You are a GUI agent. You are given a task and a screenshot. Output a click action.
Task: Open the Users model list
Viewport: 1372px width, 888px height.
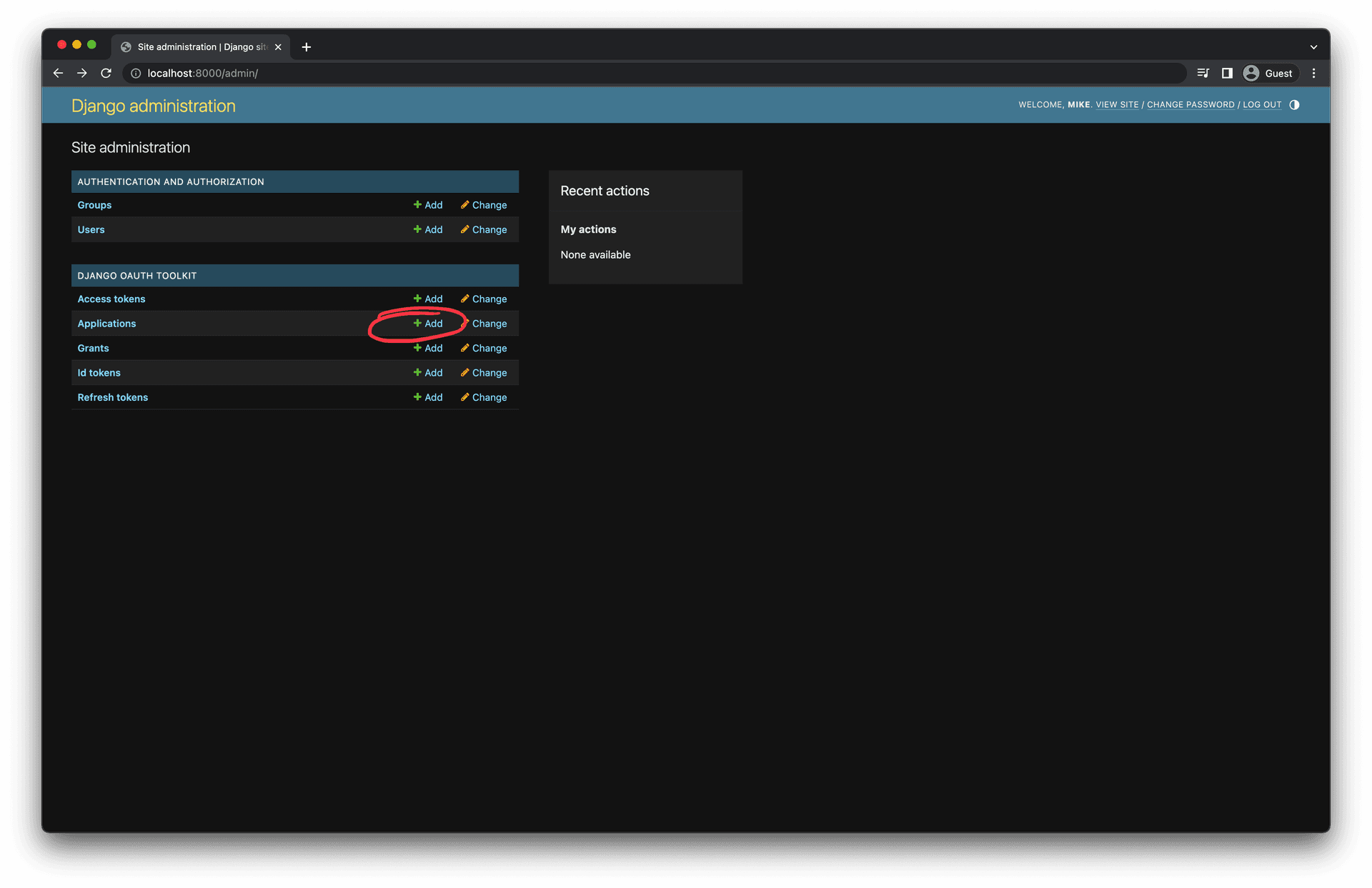91,229
